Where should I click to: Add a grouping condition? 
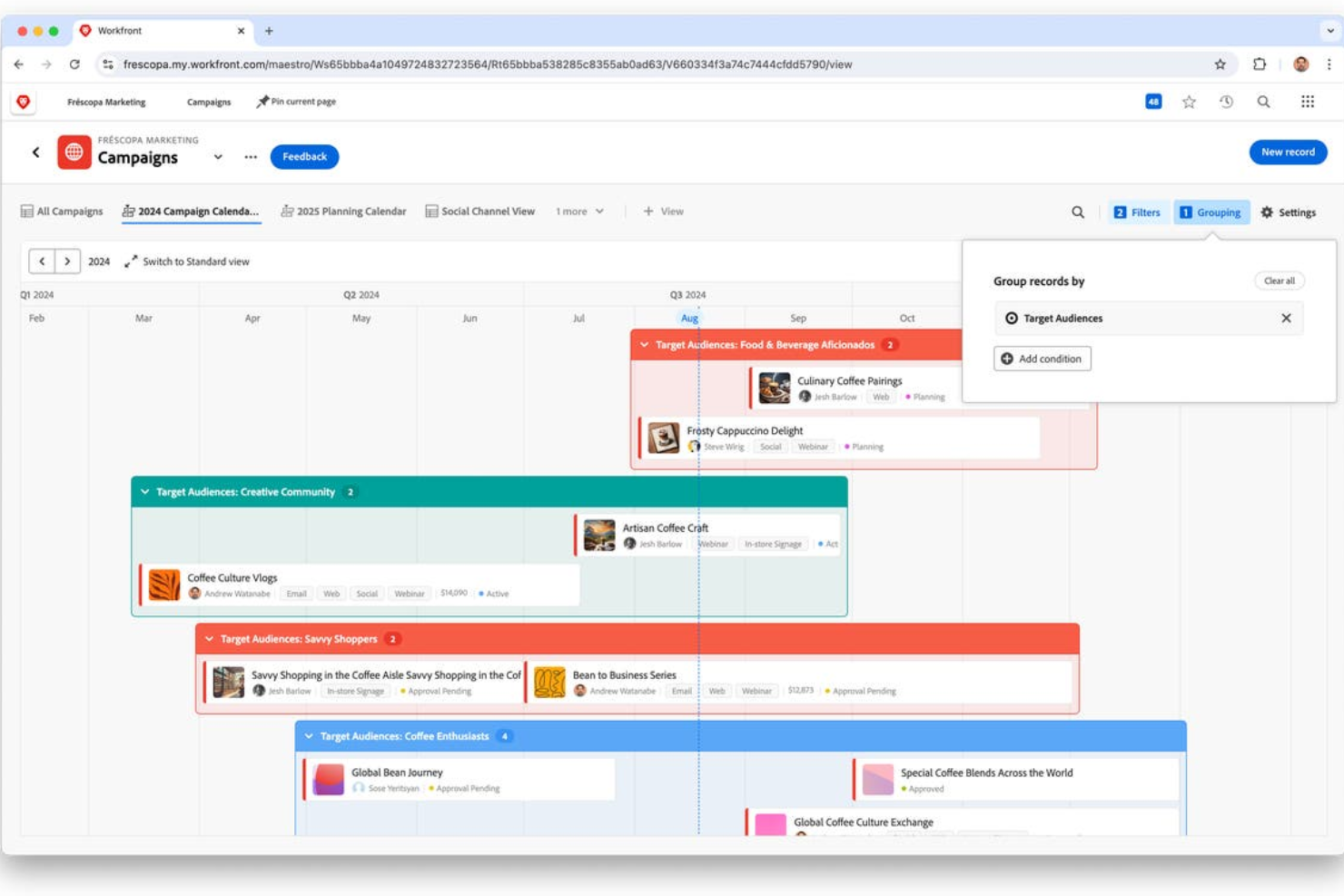click(x=1042, y=359)
